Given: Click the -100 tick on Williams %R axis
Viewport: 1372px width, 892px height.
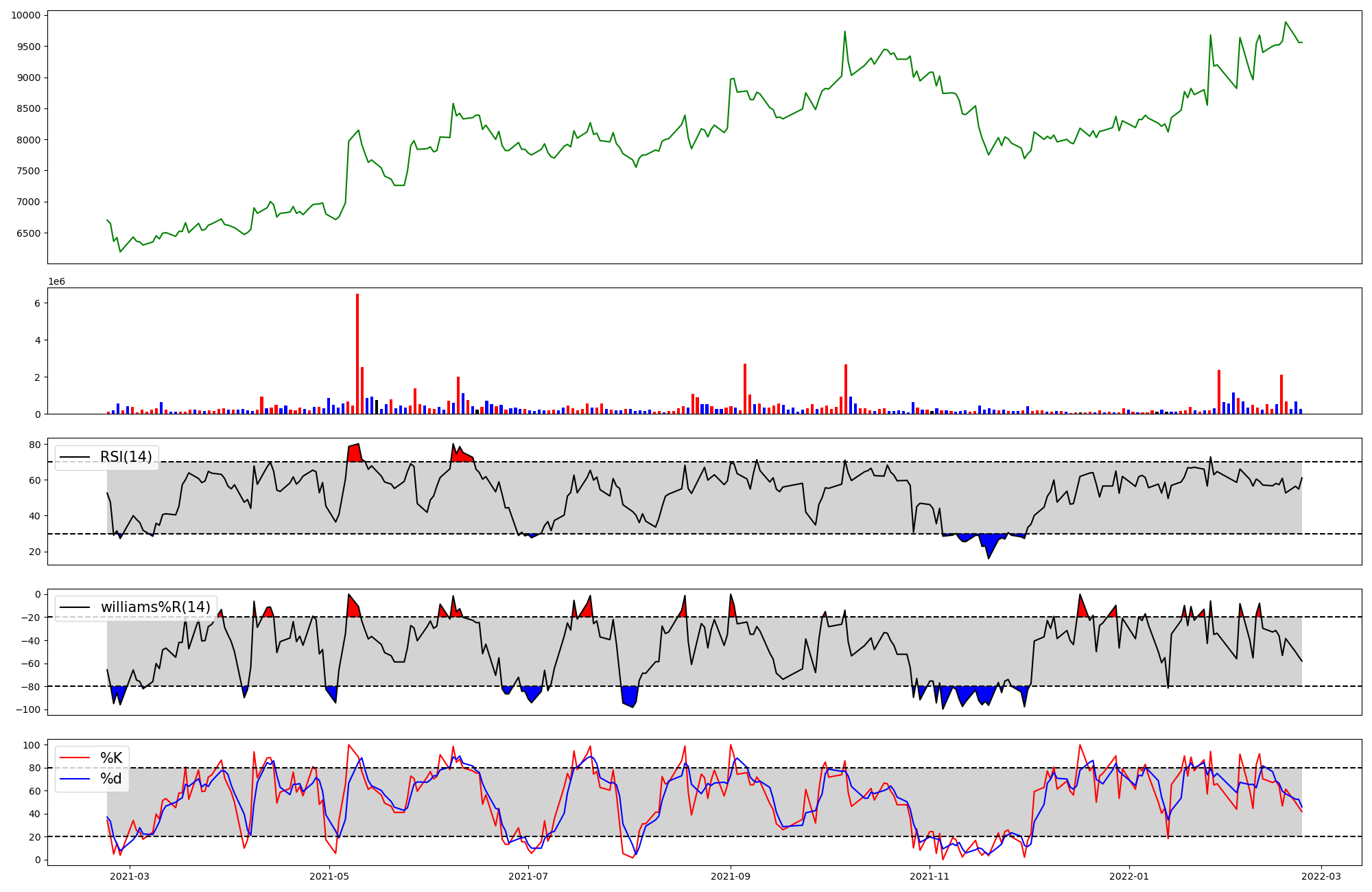Looking at the screenshot, I should 29,709.
